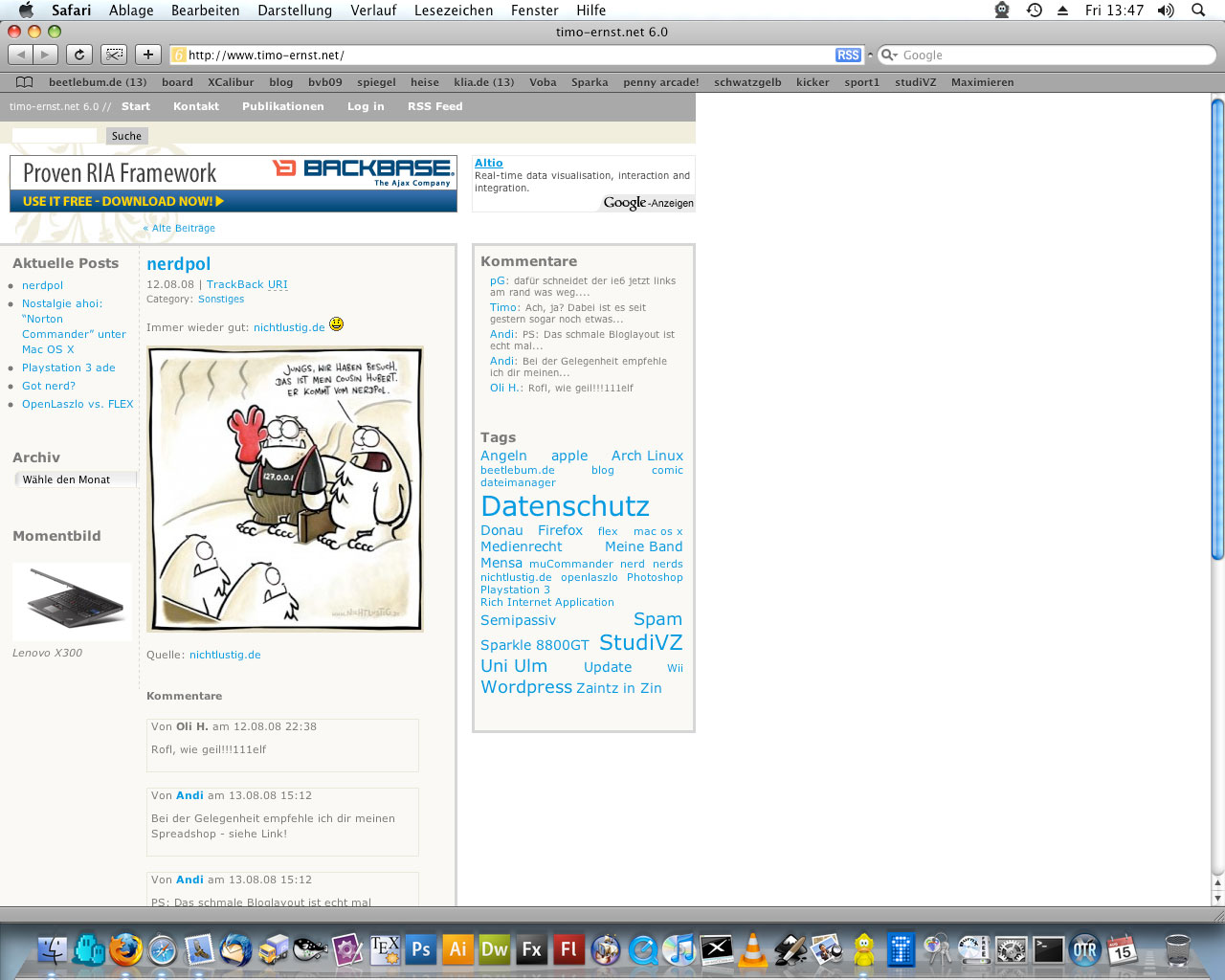Open System Preferences gear in Dock
This screenshot has width=1225, height=980.
pos(1011,949)
